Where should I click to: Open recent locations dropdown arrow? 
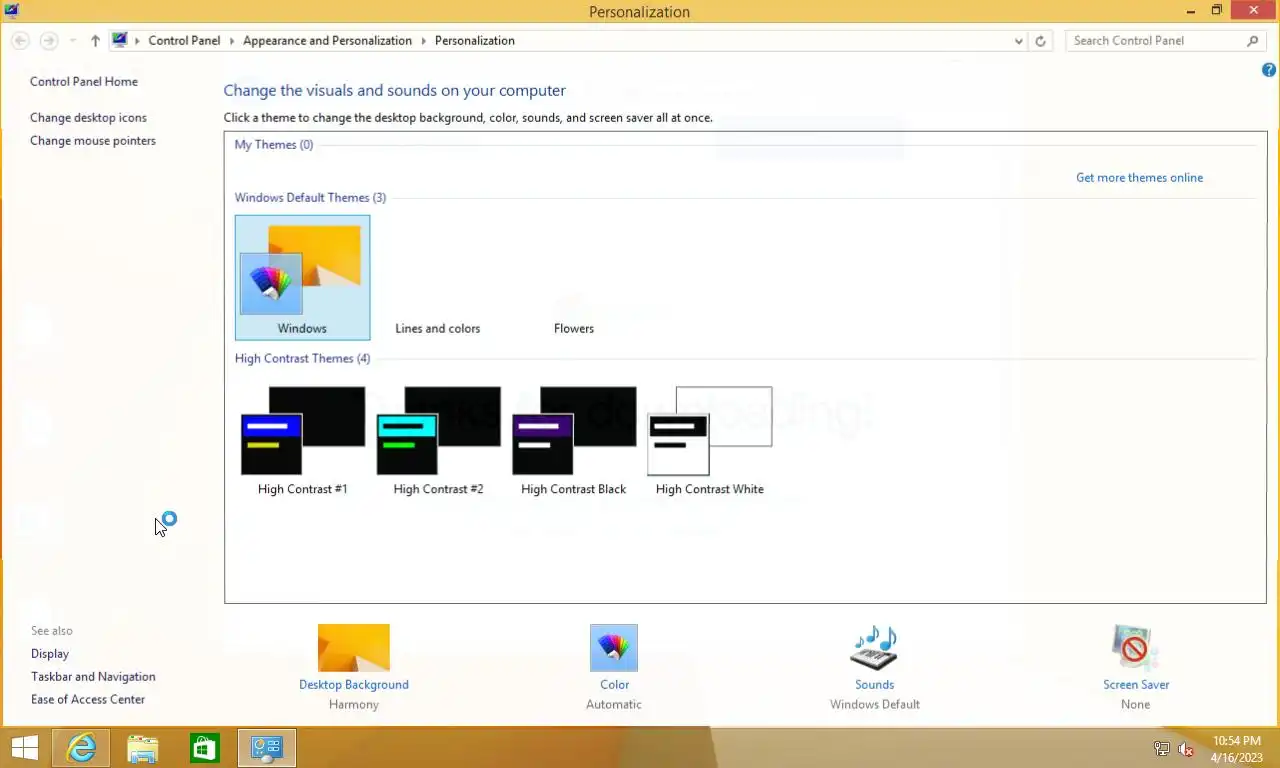click(x=72, y=41)
